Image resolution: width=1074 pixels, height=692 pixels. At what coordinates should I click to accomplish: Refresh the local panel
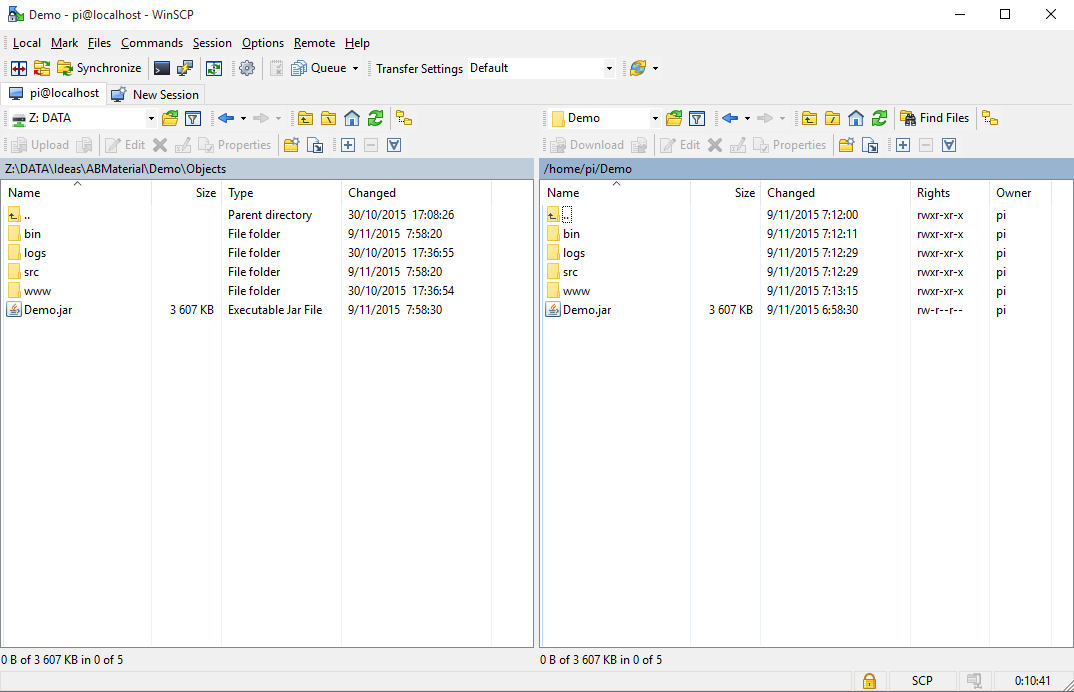coord(375,119)
